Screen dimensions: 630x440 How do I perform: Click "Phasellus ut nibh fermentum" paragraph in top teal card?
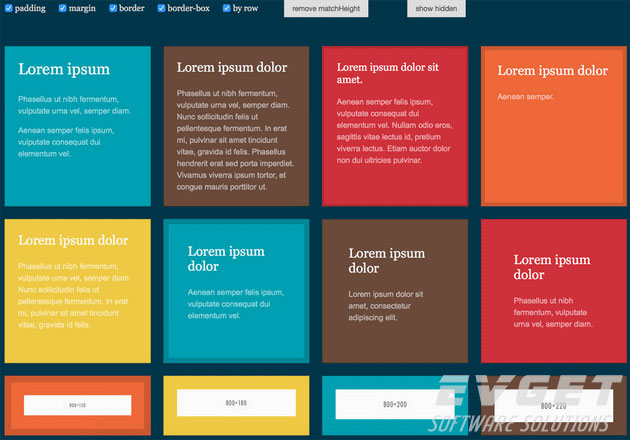point(74,105)
